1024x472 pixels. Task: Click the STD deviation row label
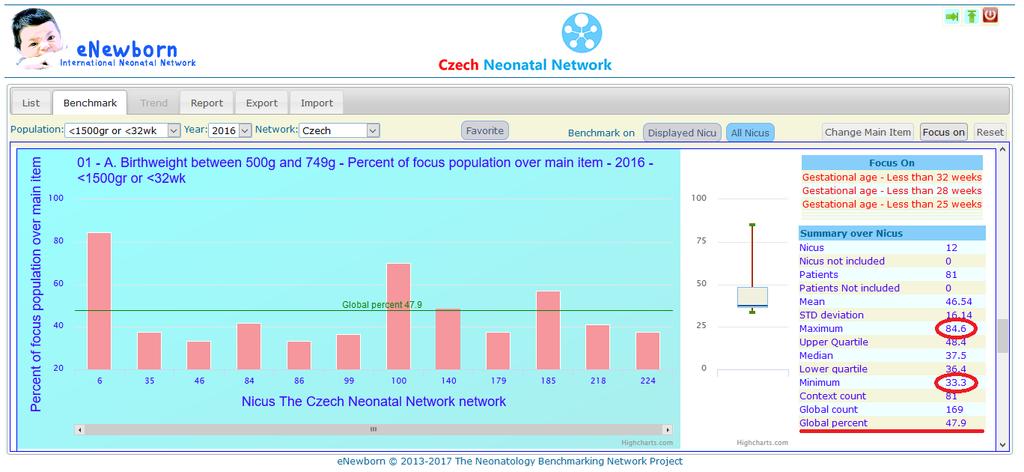coord(831,315)
